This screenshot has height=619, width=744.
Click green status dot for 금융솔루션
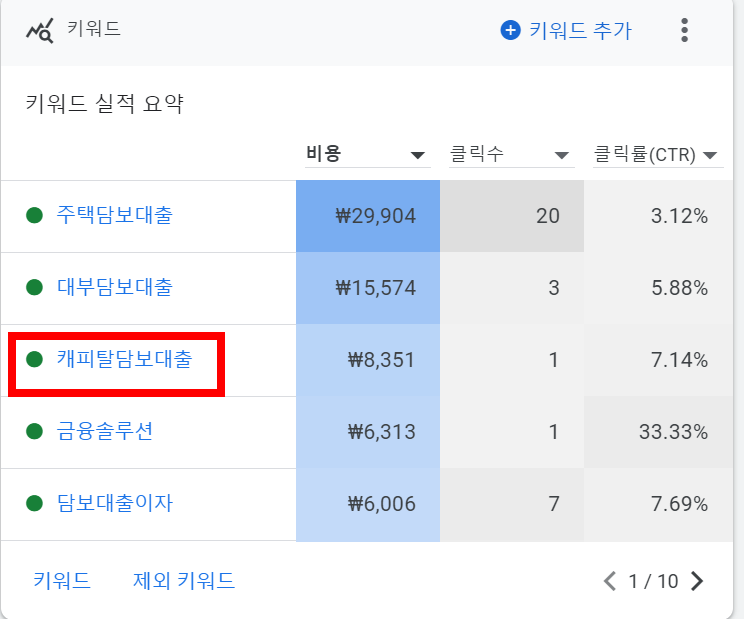(x=35, y=431)
